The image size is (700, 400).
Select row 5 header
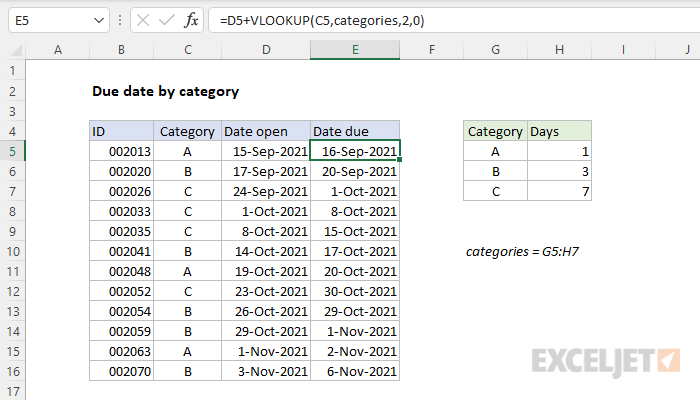point(12,151)
